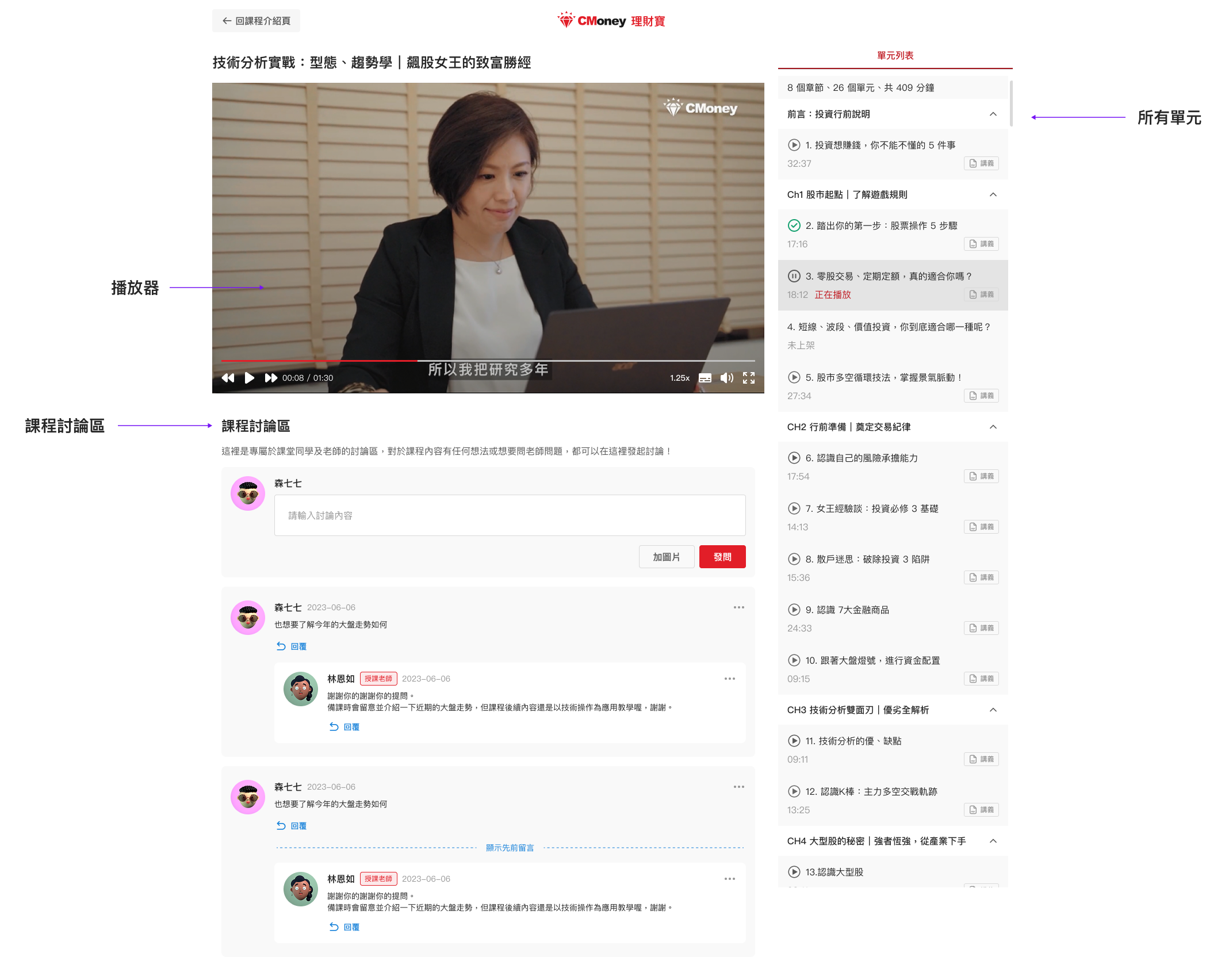Play unit 5 股市多空循環技法 via its icon
Viewport: 1225px width, 980px height.
[x=794, y=377]
